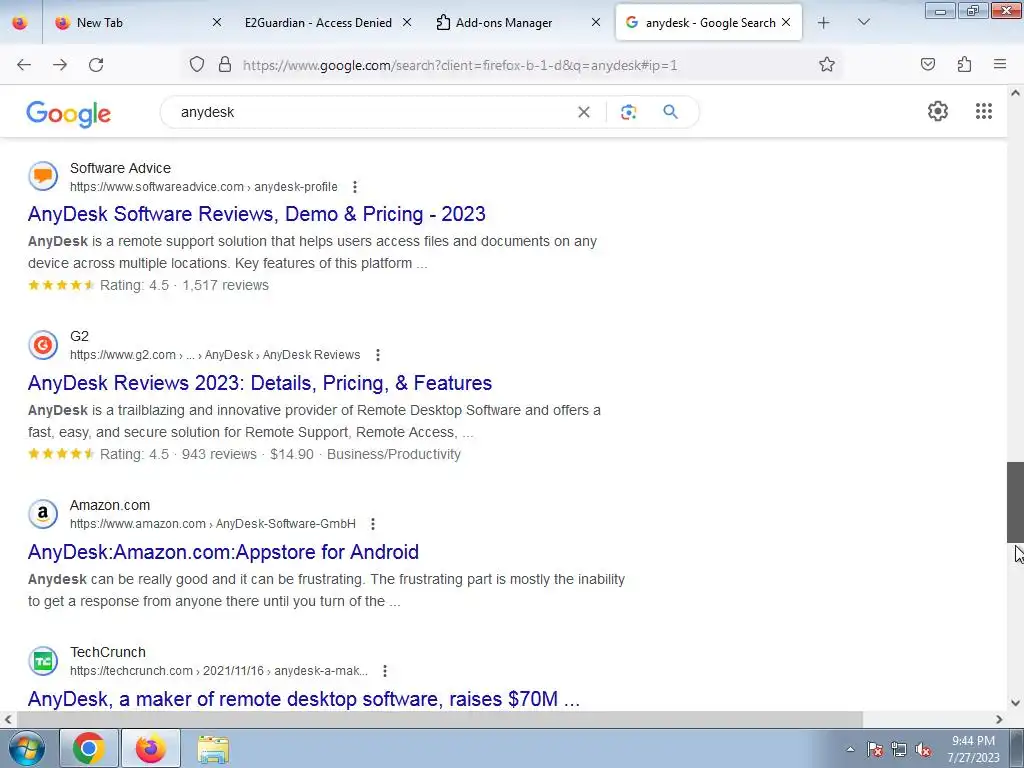Image resolution: width=1024 pixels, height=768 pixels.
Task: Open the Windows Start menu
Action: click(x=25, y=748)
